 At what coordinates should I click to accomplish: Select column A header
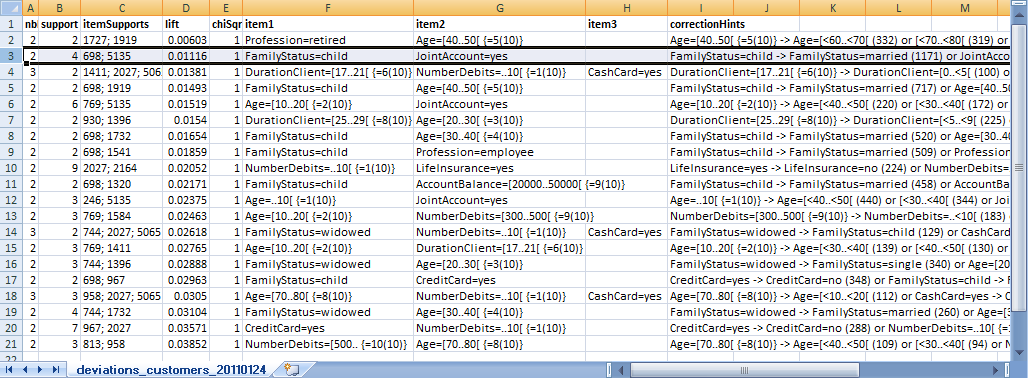click(31, 8)
